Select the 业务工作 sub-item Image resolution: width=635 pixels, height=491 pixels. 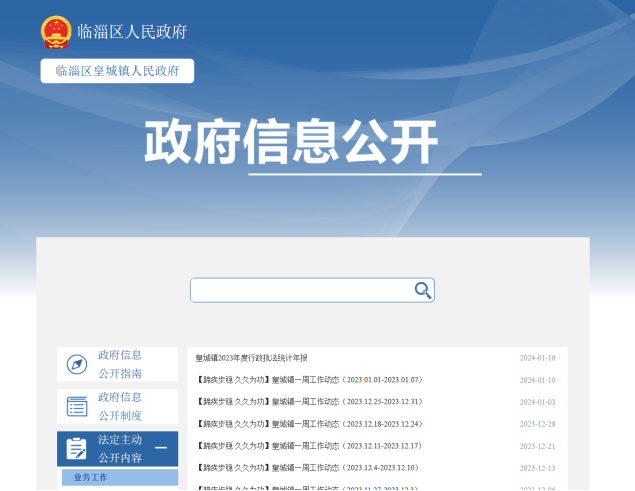[x=90, y=478]
